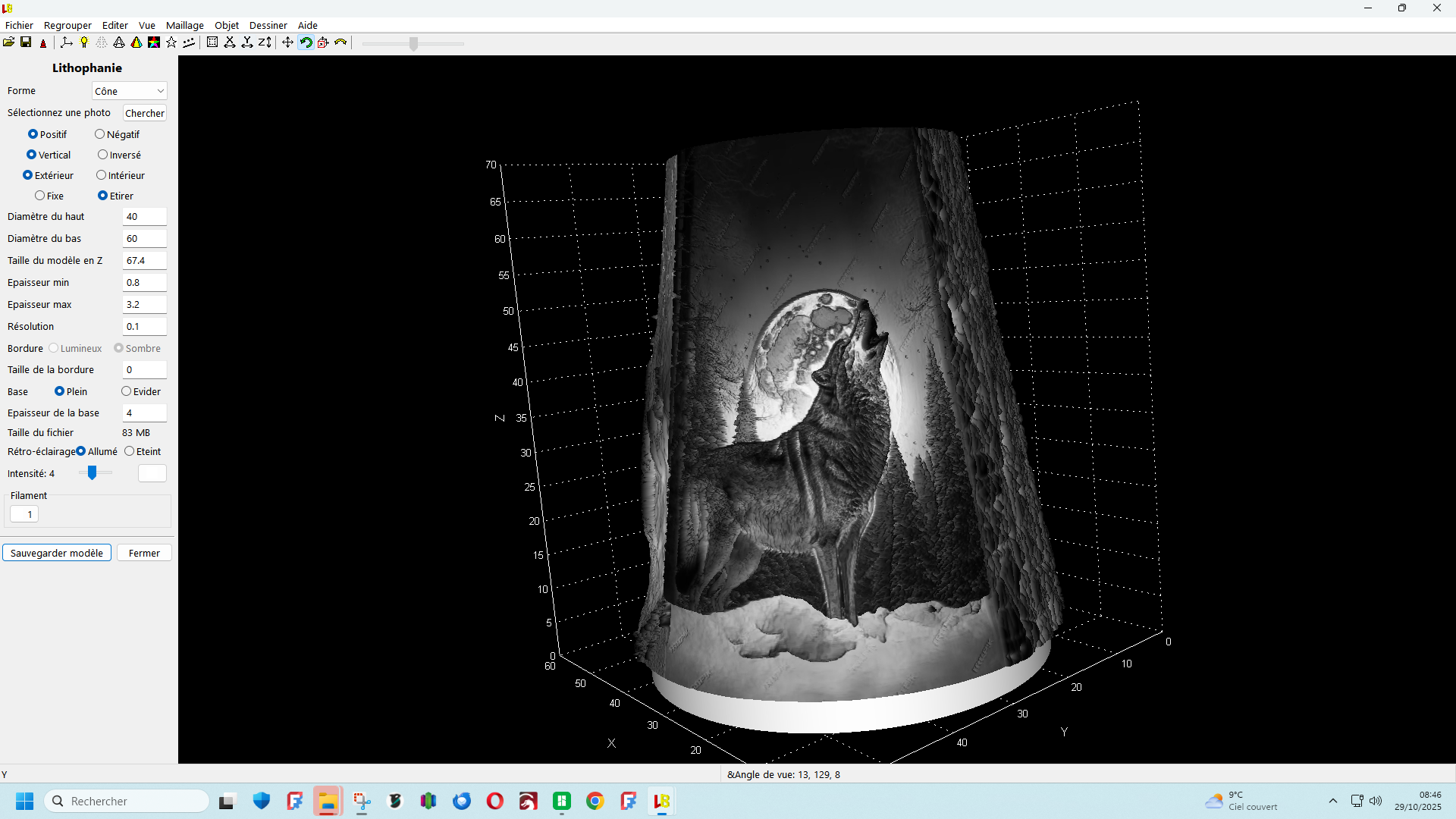Image resolution: width=1456 pixels, height=819 pixels.
Task: Click Sauvegarder modèle button
Action: pyautogui.click(x=57, y=553)
